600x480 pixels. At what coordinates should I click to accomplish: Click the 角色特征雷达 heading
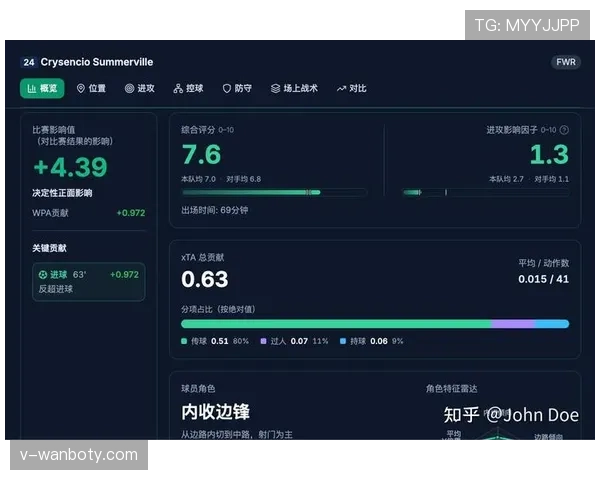coord(452,389)
